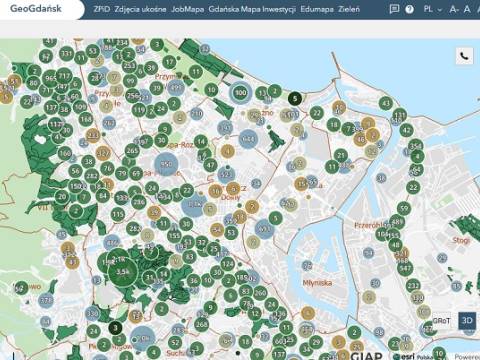Image resolution: width=480 pixels, height=360 pixels.
Task: Decrease font size with A- button
Action: [x=453, y=9]
